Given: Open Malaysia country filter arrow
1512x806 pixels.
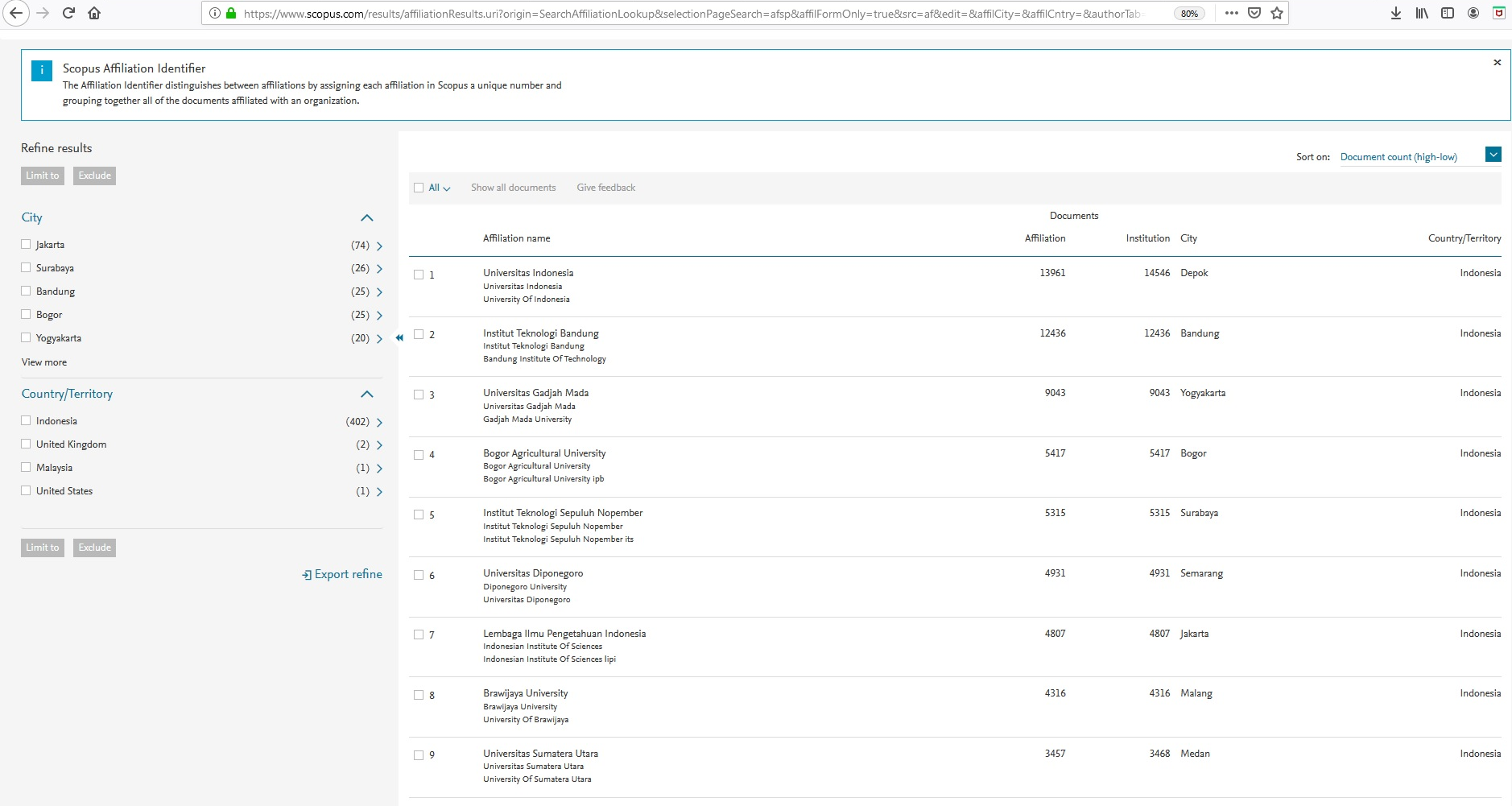Looking at the screenshot, I should (379, 469).
